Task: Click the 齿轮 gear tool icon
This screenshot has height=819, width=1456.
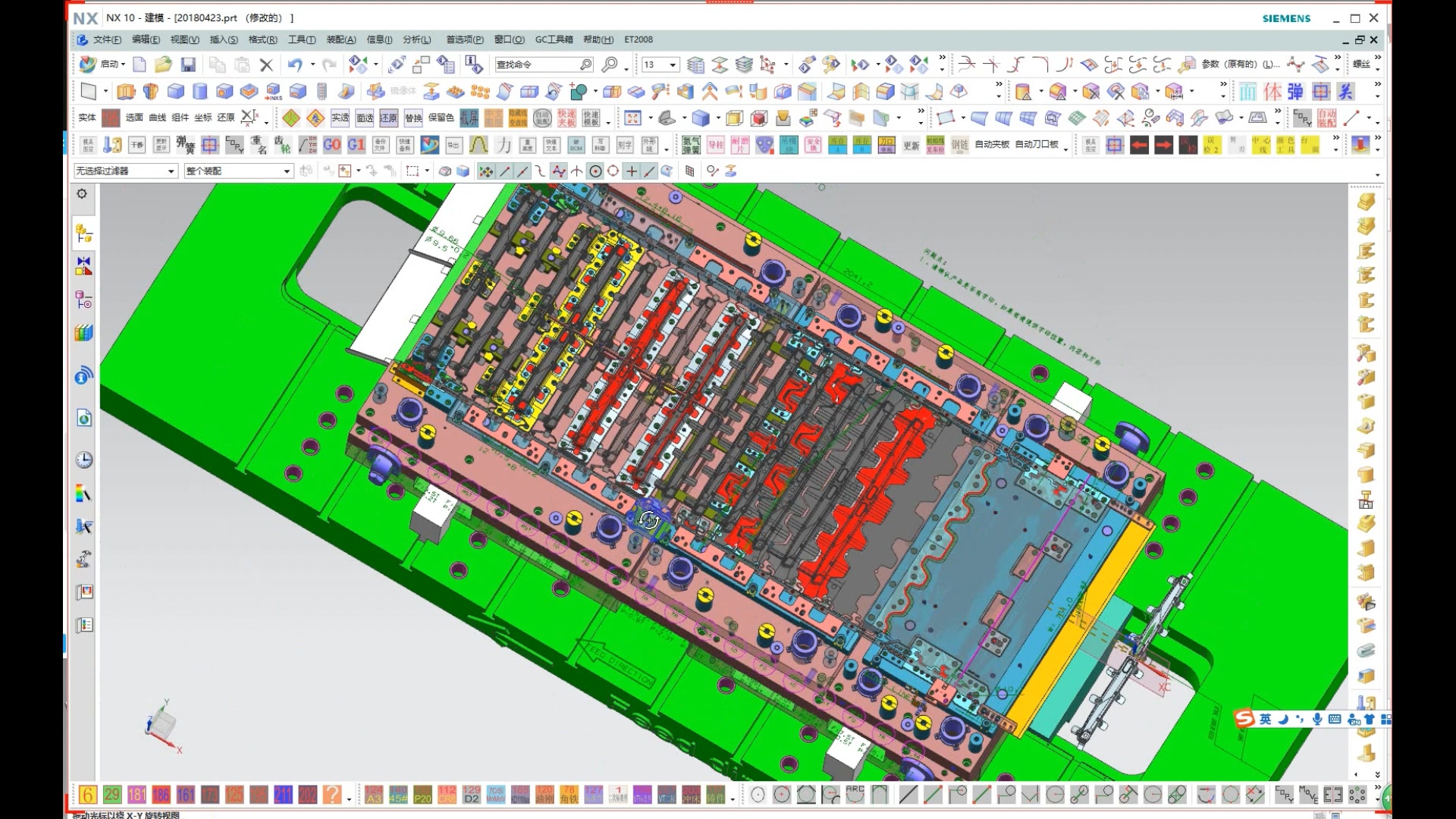Action: [282, 144]
